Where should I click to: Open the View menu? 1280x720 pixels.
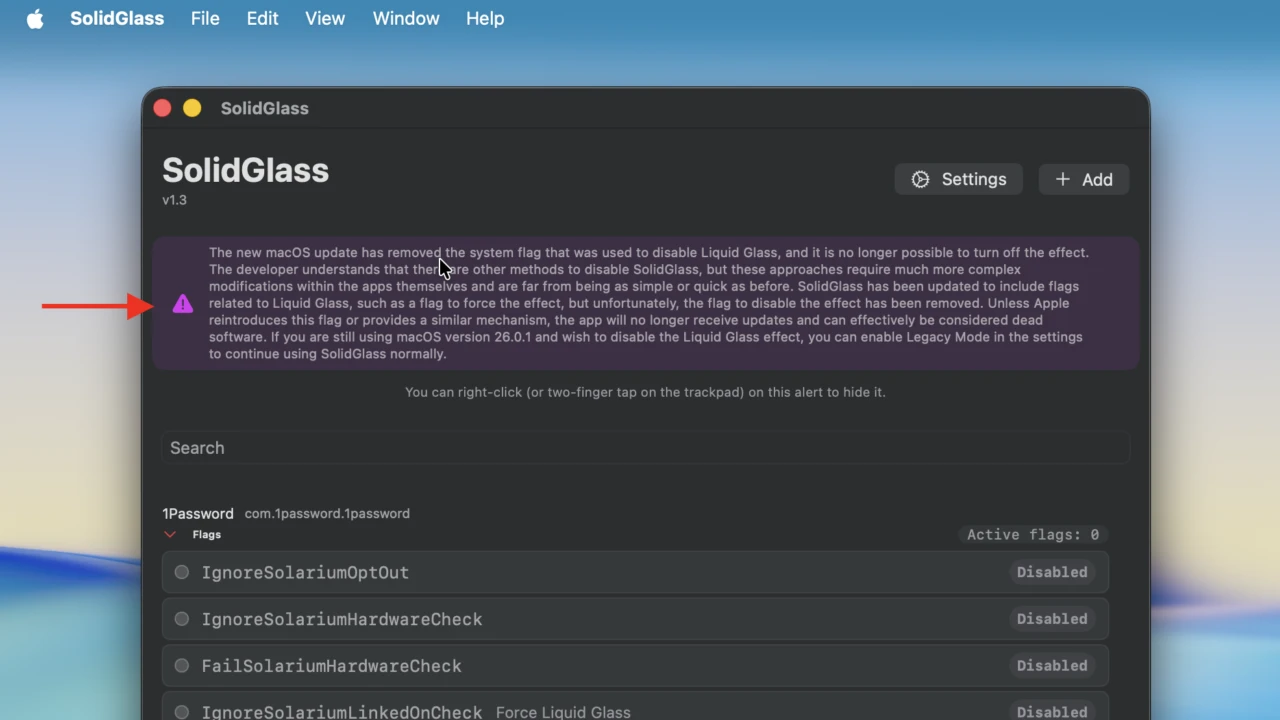coord(325,19)
